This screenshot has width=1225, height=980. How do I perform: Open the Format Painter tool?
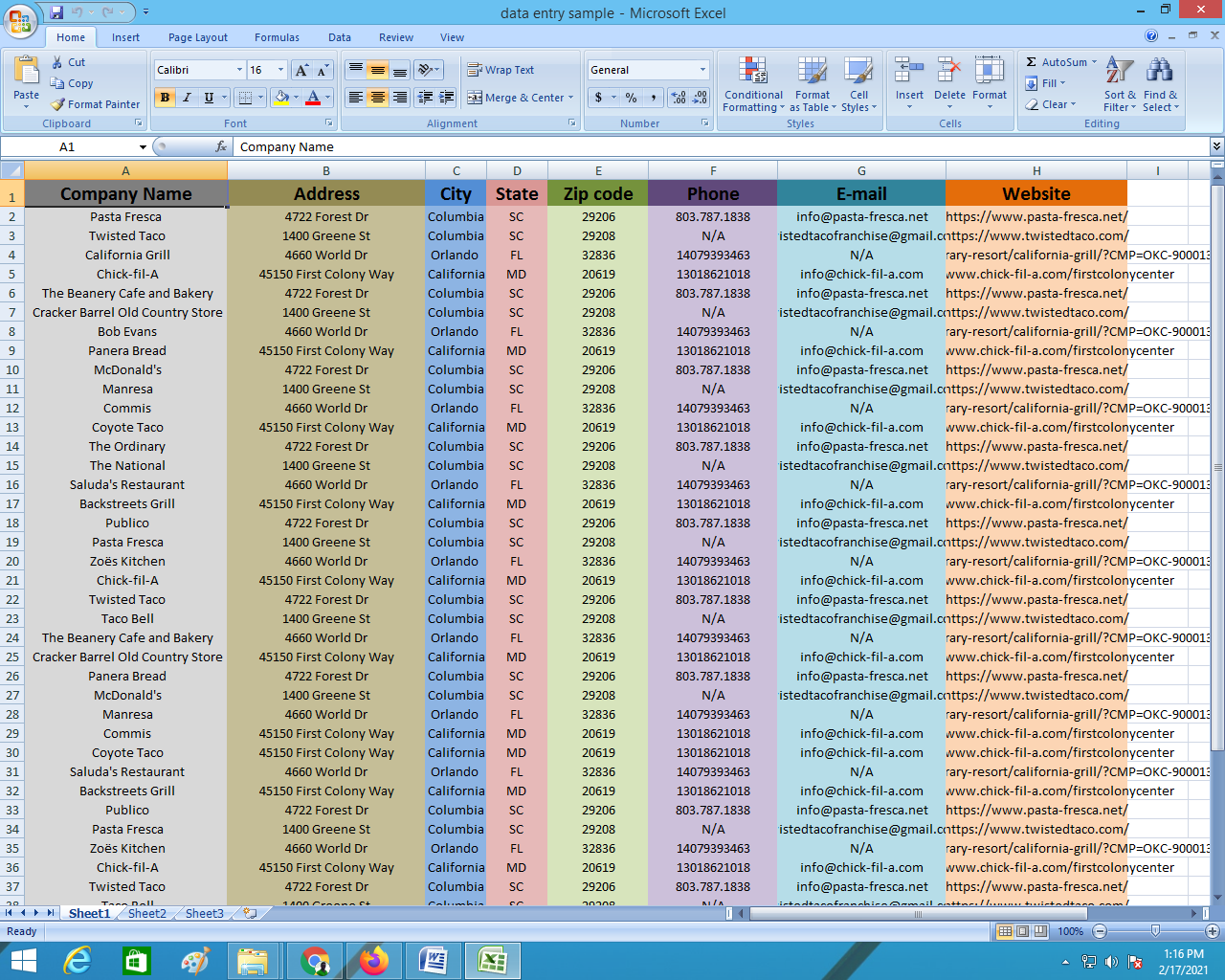click(95, 104)
